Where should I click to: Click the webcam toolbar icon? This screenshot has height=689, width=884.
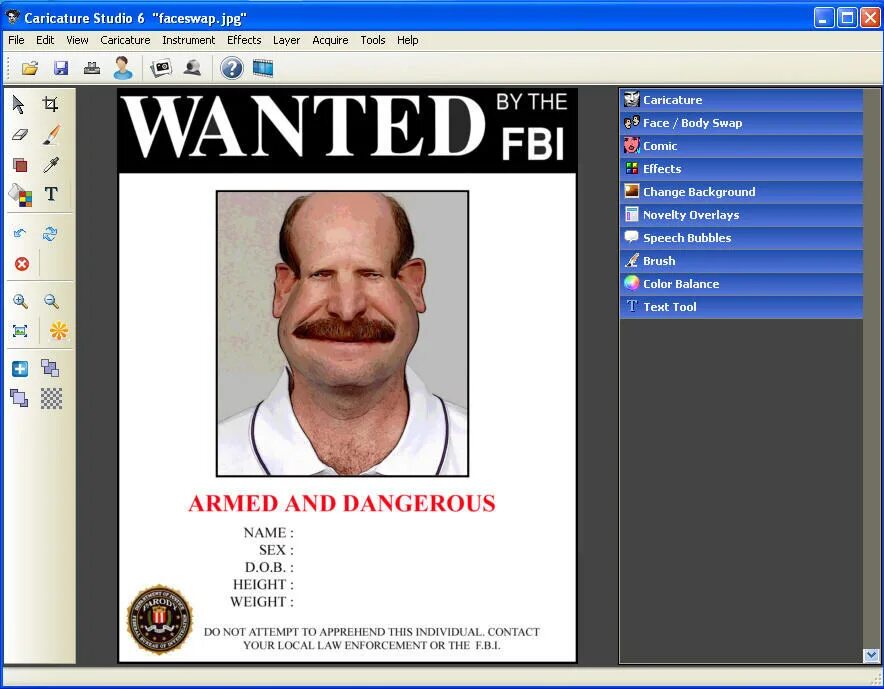coord(192,68)
